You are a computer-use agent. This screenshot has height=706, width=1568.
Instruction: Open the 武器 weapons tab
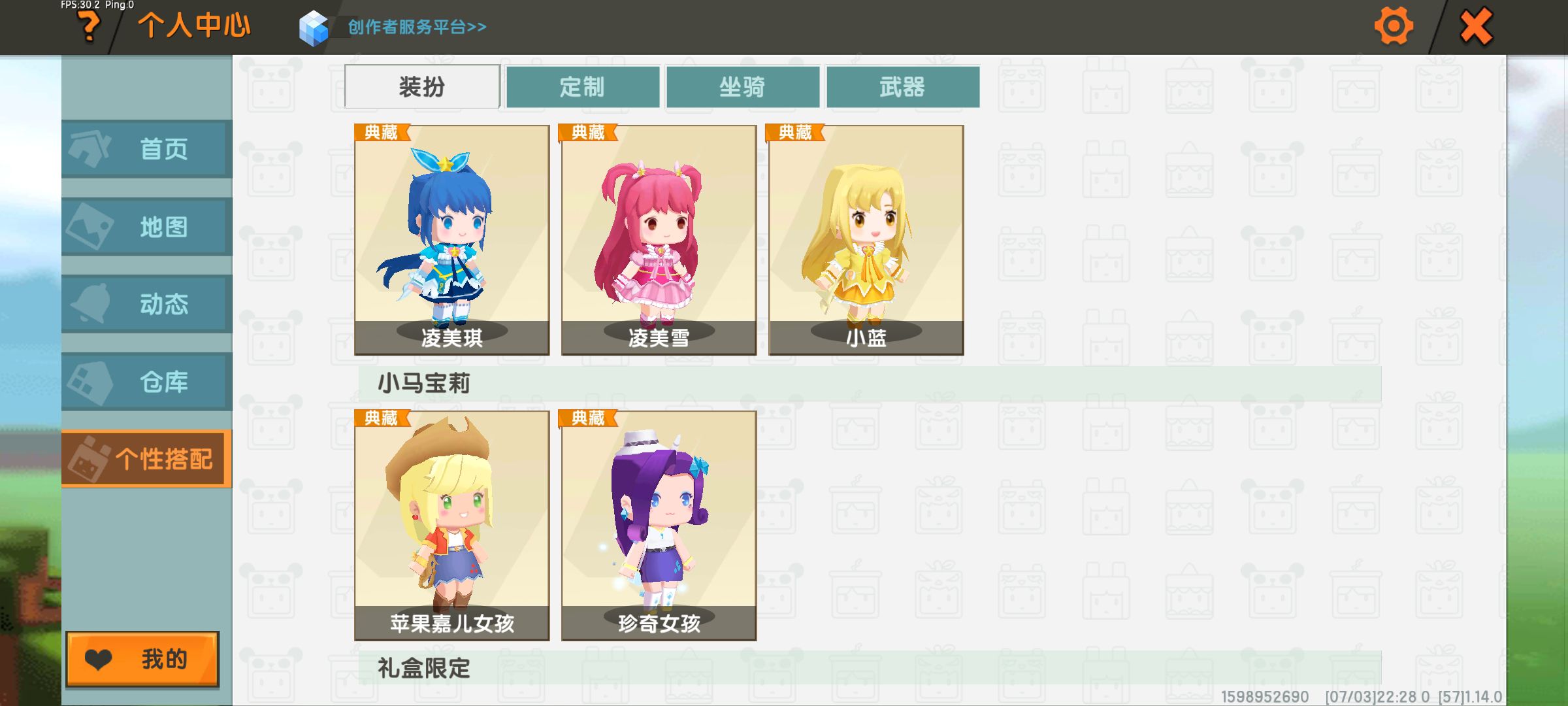[x=902, y=86]
